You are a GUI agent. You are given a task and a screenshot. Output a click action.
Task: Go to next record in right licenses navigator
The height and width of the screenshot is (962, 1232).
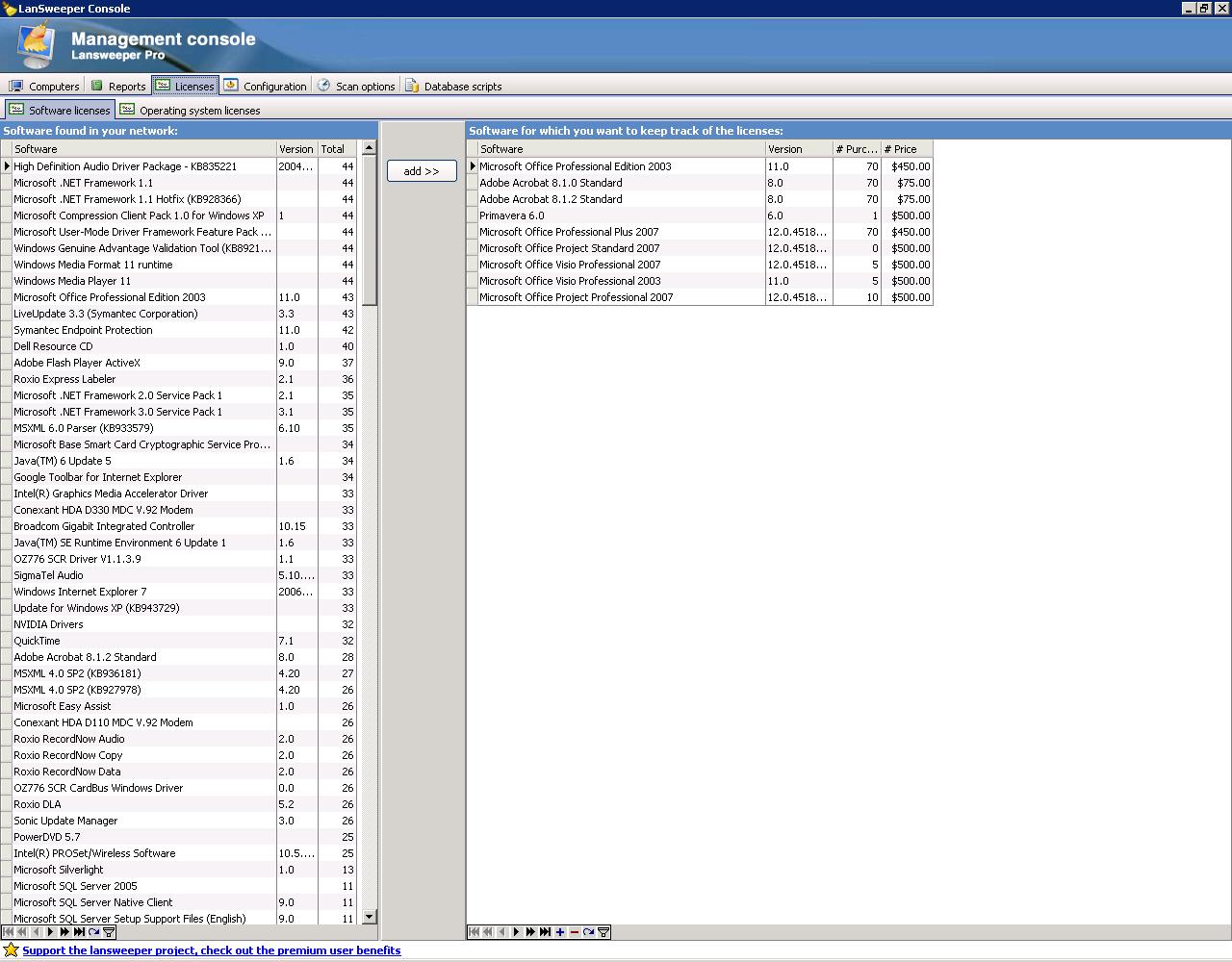[x=517, y=932]
